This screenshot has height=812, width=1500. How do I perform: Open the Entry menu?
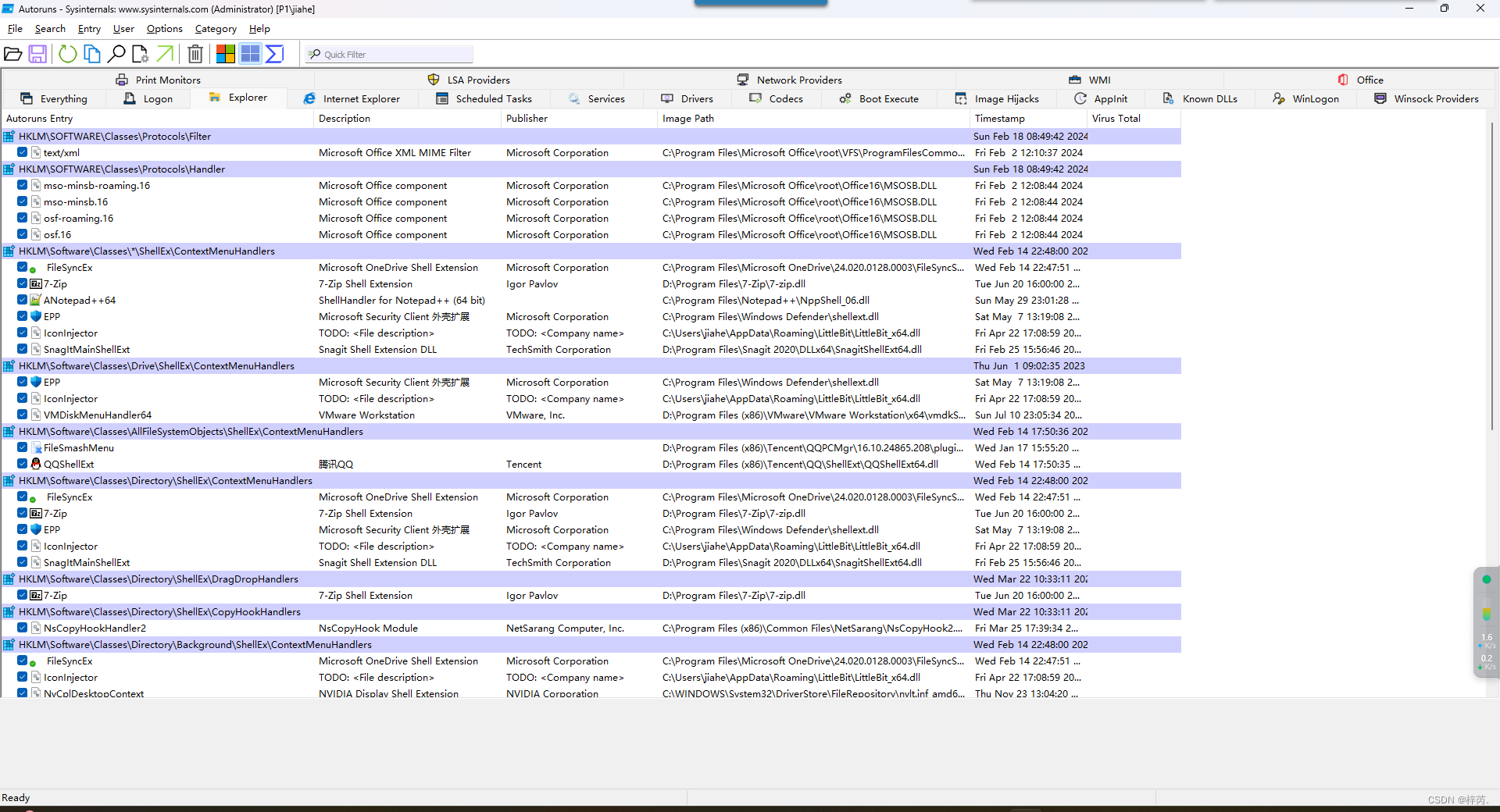[x=89, y=29]
